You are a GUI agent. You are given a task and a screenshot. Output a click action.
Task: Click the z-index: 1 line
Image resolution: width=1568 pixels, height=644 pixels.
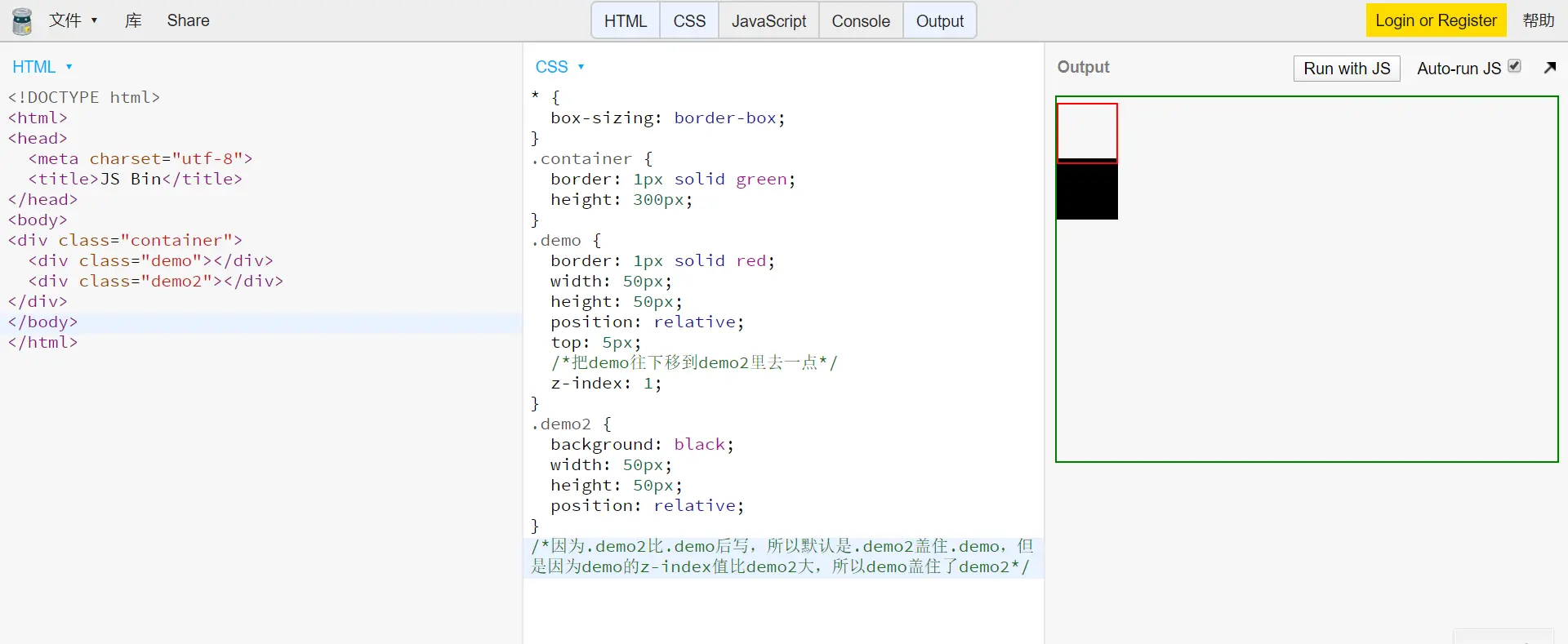point(606,383)
